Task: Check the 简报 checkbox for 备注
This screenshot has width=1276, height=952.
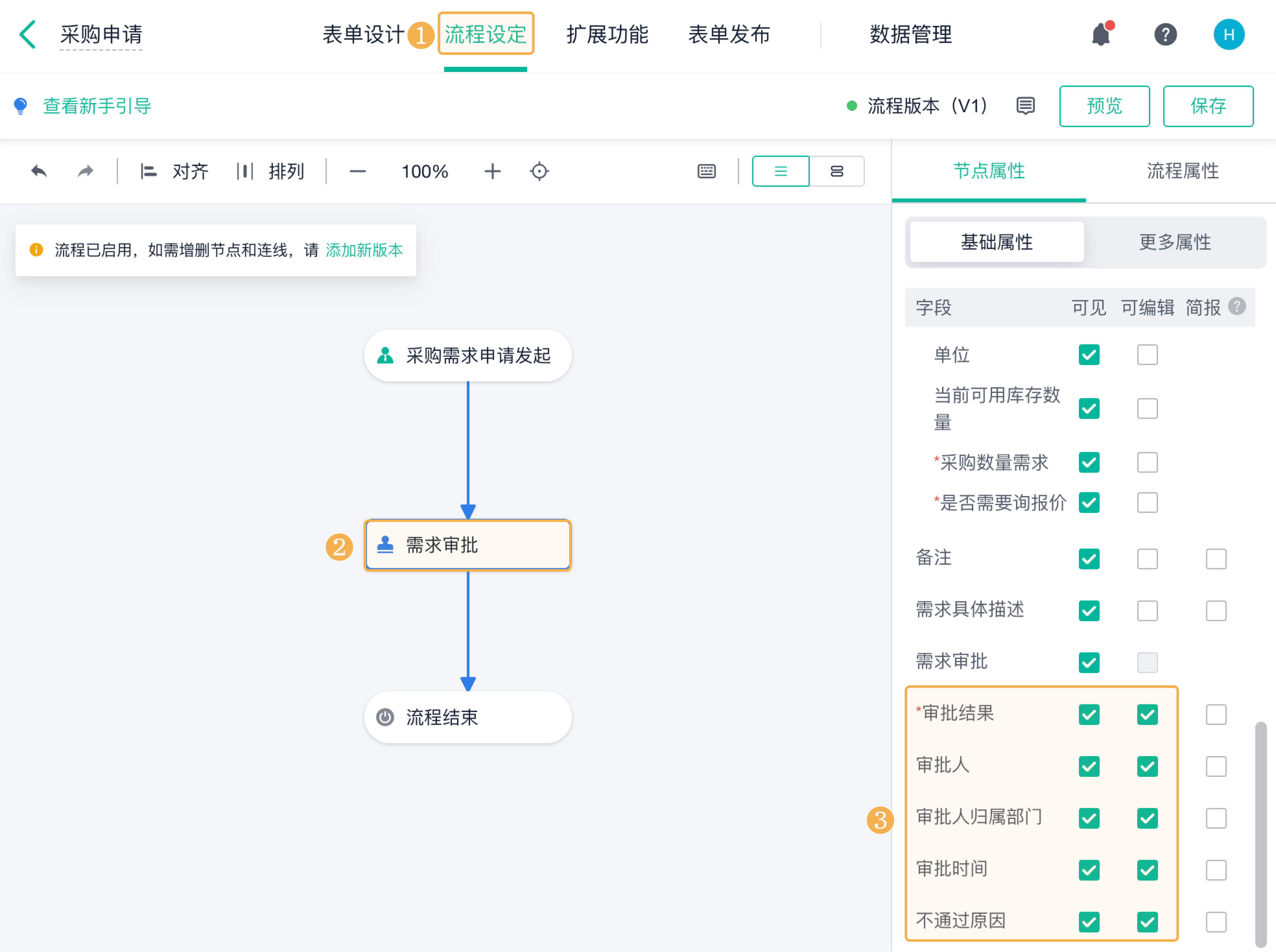Action: click(1215, 558)
